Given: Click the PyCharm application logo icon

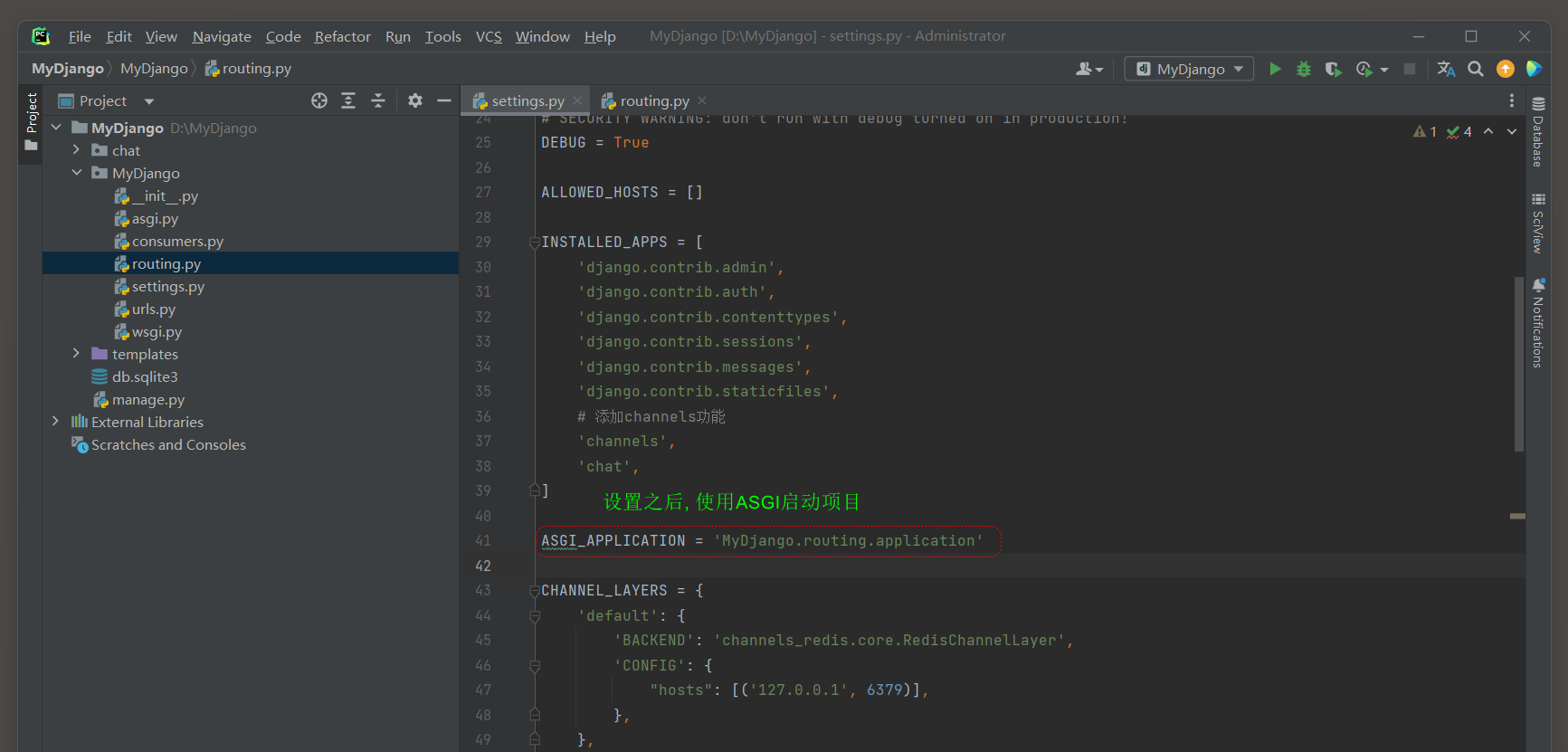Looking at the screenshot, I should click(x=41, y=36).
